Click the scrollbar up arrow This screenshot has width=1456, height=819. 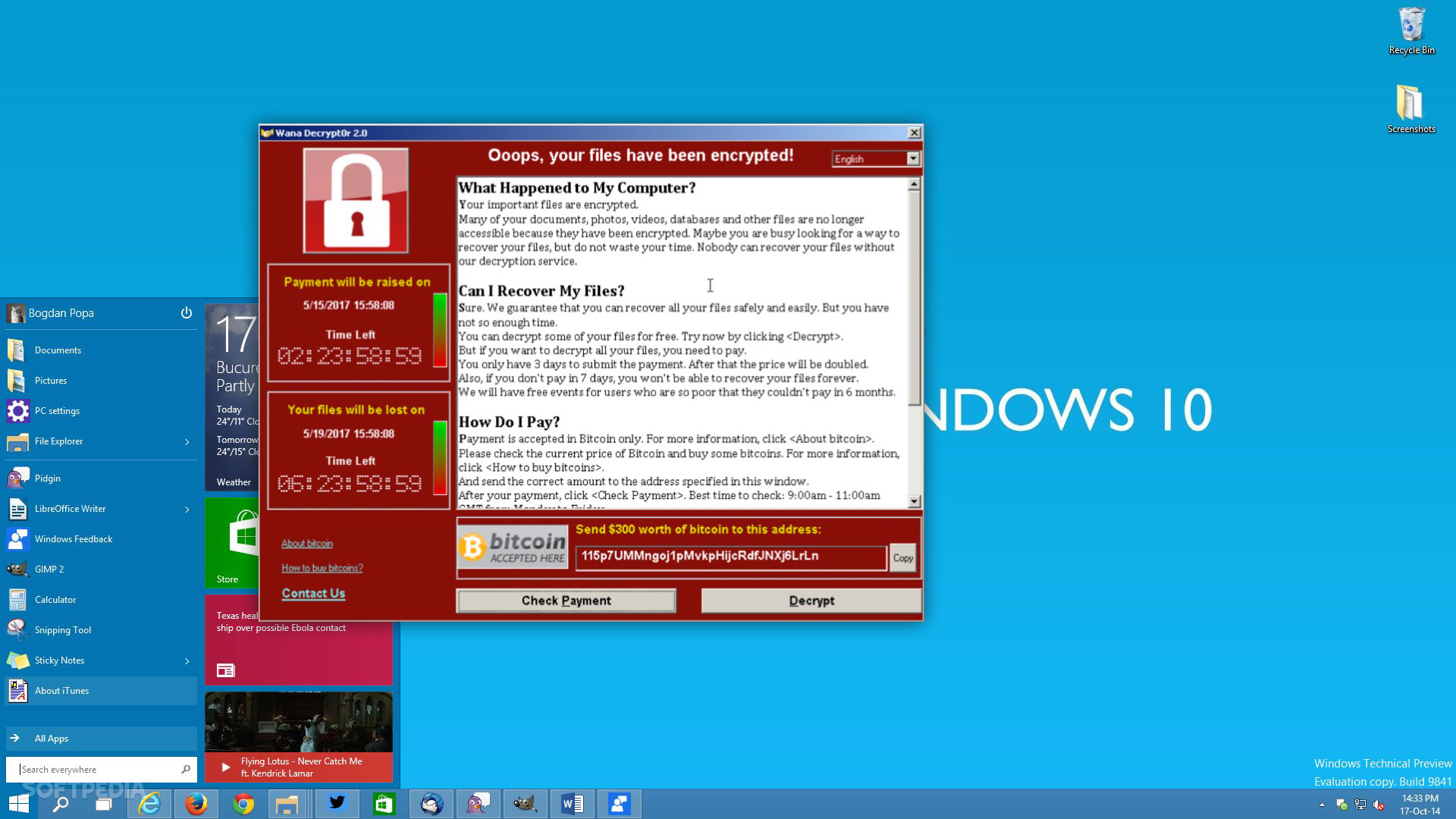point(914,184)
